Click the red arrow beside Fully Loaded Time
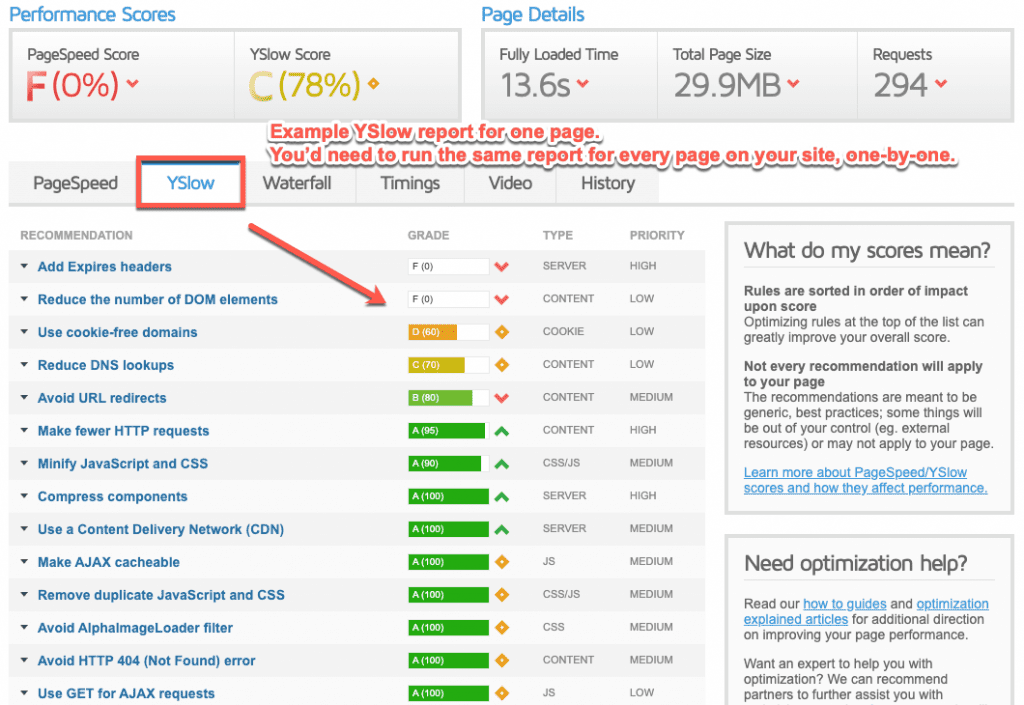Viewport: 1024px width, 705px height. (582, 84)
